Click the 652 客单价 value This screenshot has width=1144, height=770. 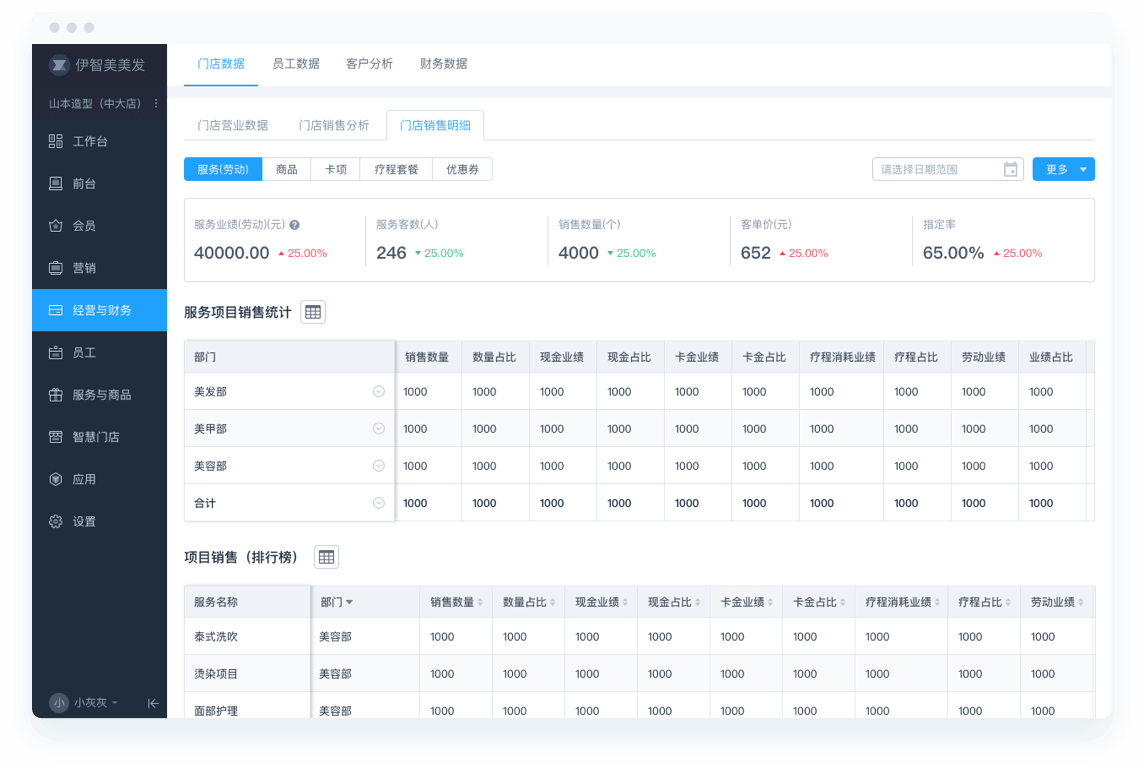756,253
